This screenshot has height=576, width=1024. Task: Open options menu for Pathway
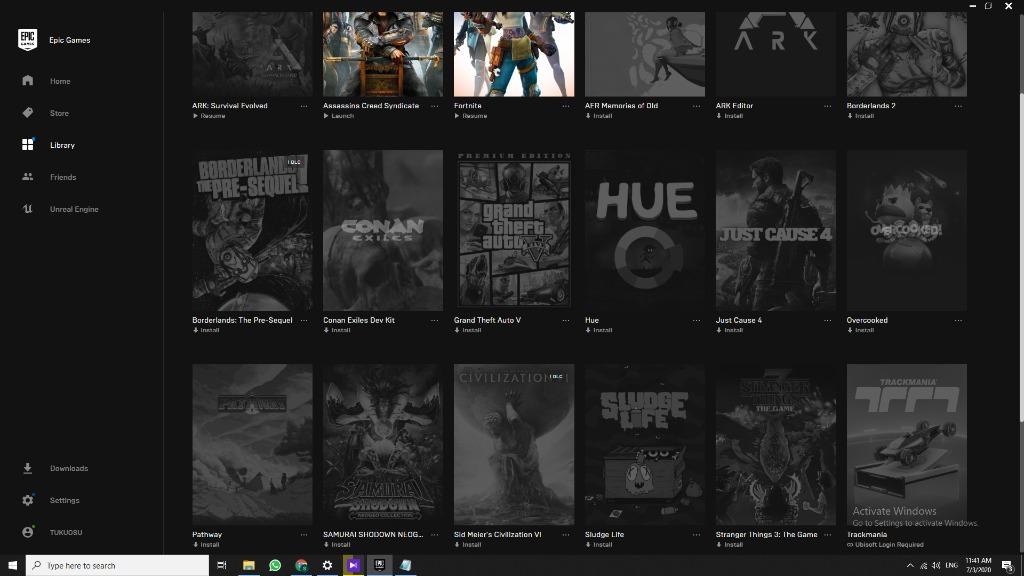pos(304,535)
